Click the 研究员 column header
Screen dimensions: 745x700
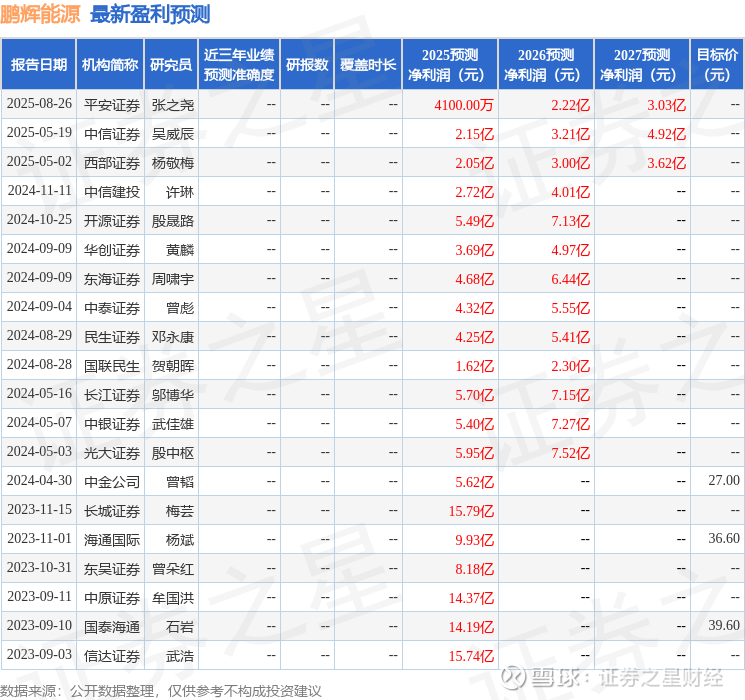pos(171,65)
